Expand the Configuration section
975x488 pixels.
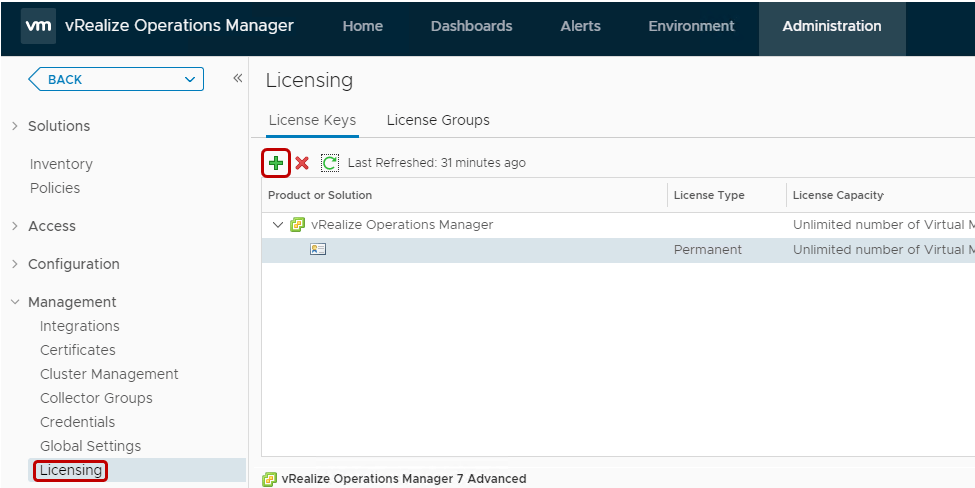click(x=15, y=264)
